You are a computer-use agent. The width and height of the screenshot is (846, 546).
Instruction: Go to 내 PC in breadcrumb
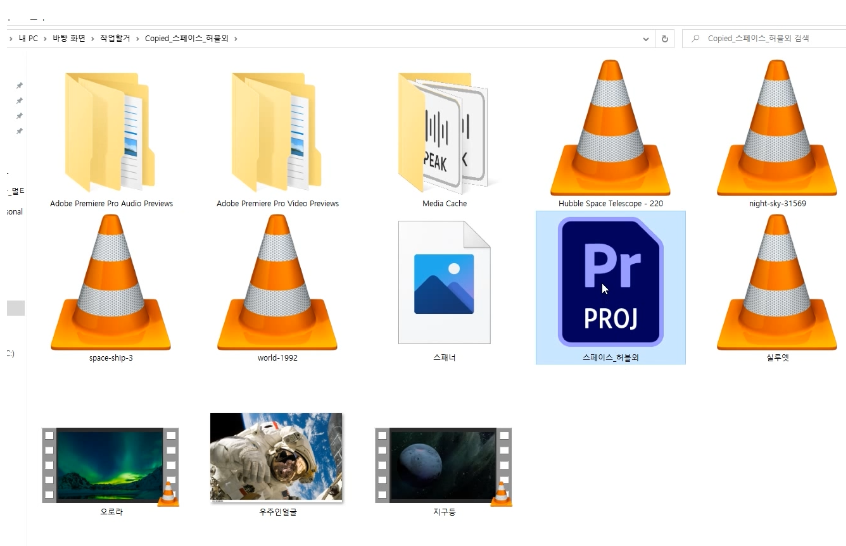(x=28, y=38)
